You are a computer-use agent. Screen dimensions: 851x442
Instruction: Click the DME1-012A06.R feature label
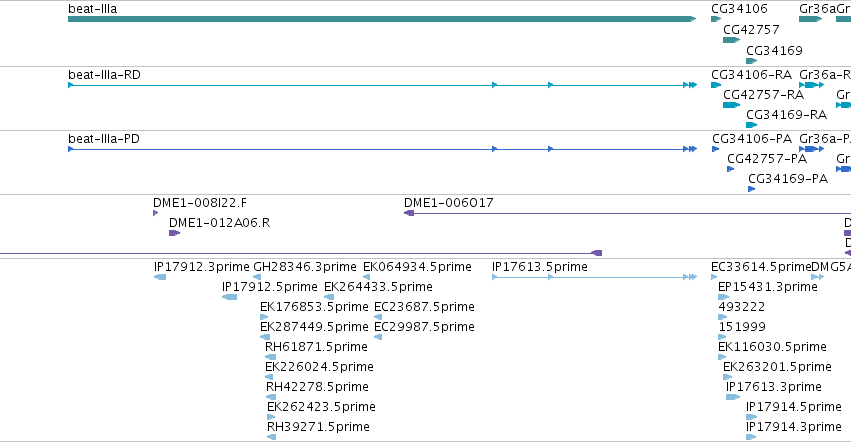click(x=219, y=223)
